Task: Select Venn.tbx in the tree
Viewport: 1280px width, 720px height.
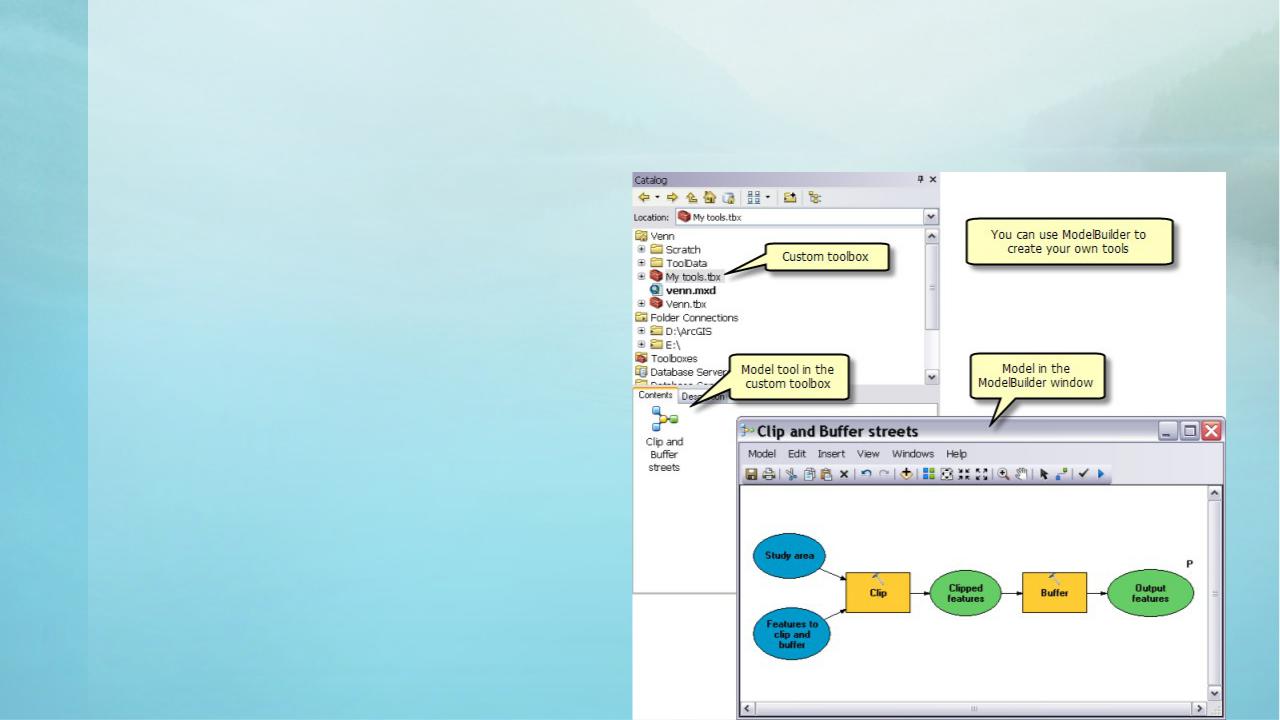Action: click(679, 303)
